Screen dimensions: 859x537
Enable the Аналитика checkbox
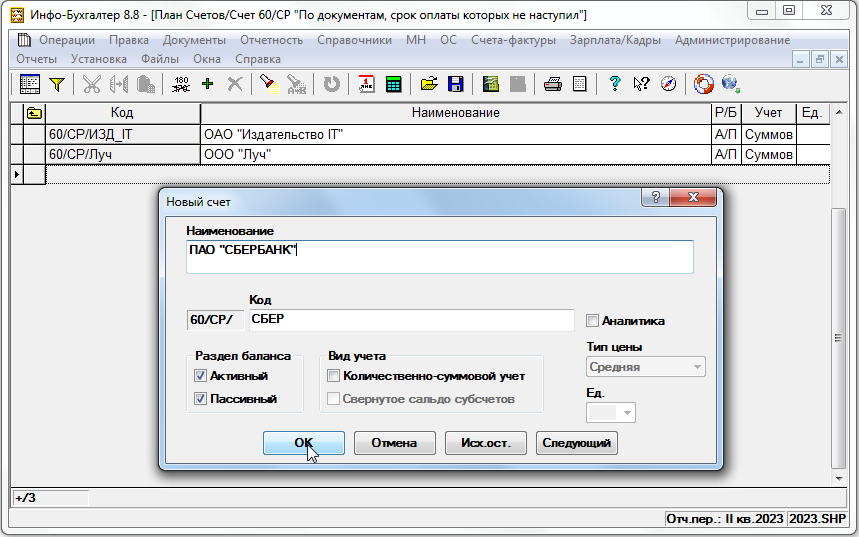pyautogui.click(x=592, y=321)
